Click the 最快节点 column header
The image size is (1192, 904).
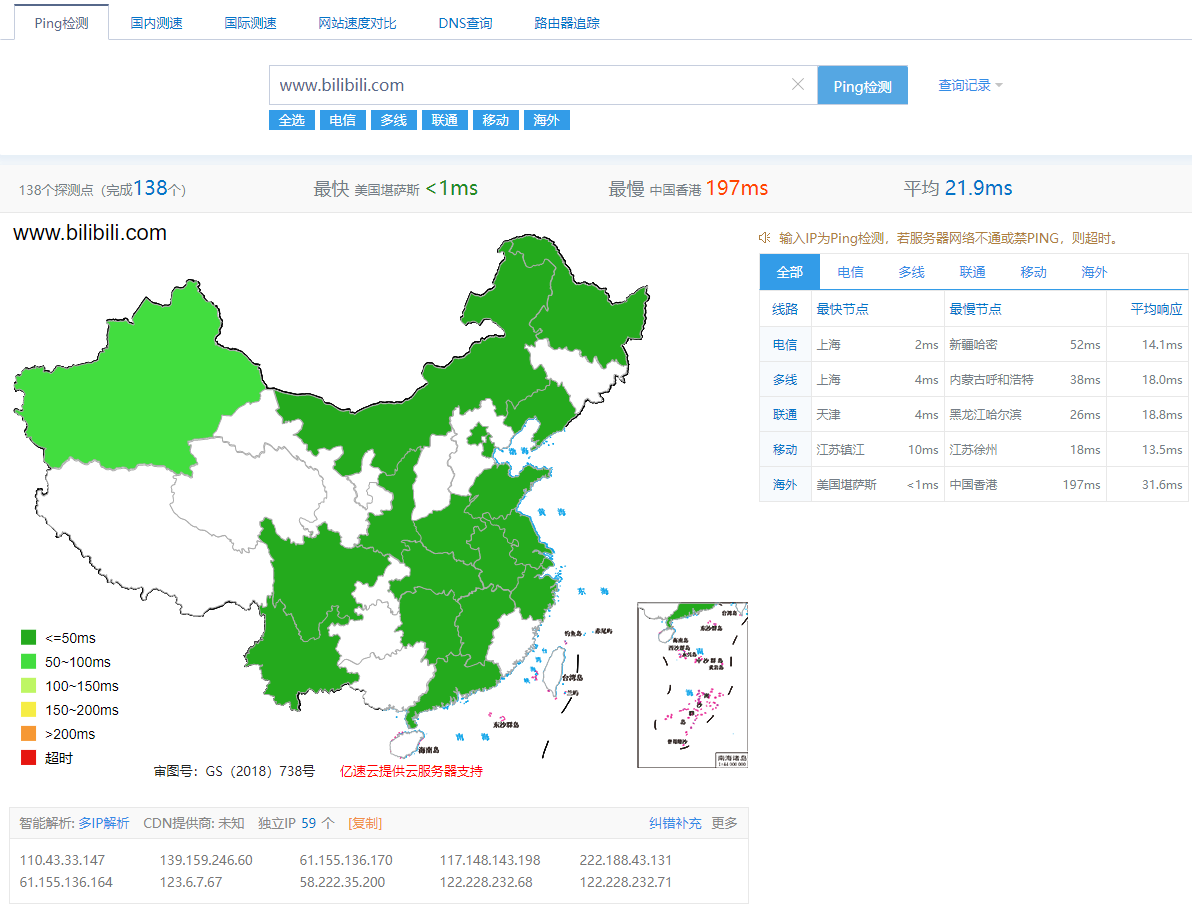[x=842, y=309]
